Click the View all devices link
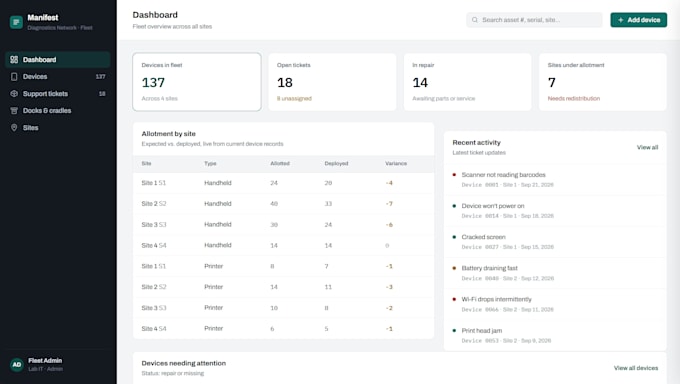680x384 pixels. tap(636, 368)
